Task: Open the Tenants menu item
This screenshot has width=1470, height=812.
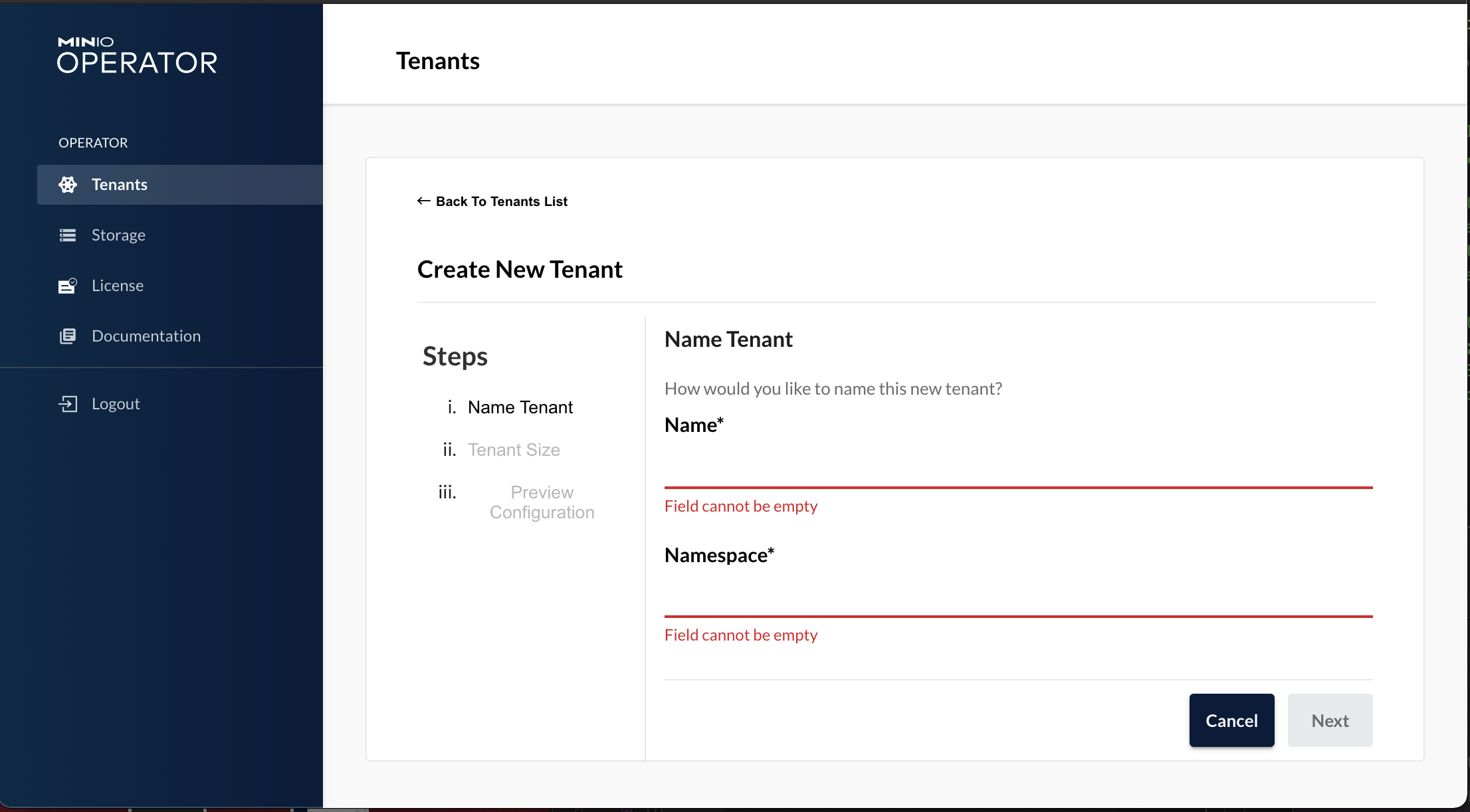Action: tap(180, 185)
